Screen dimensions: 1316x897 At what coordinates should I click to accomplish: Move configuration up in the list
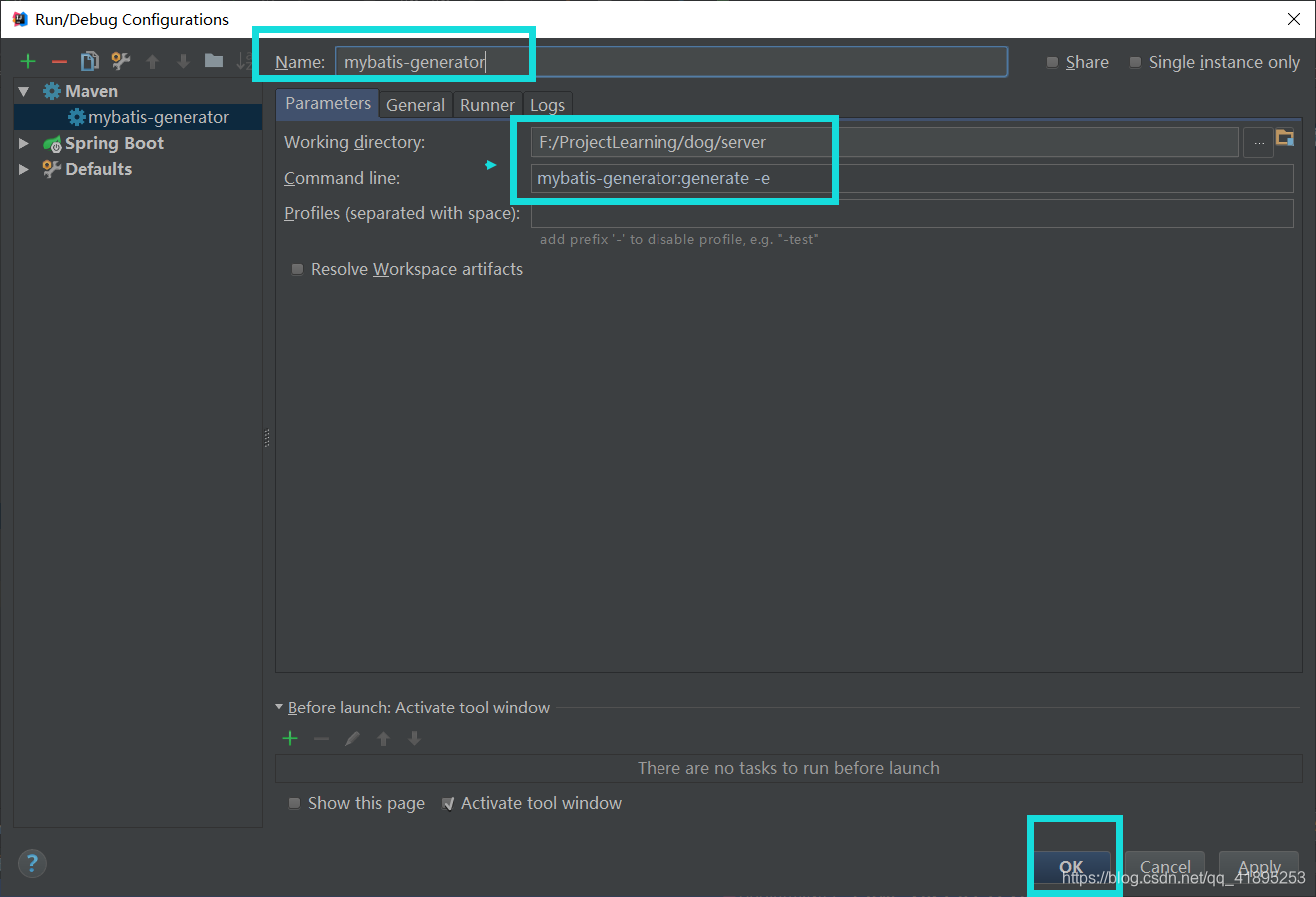coord(153,61)
